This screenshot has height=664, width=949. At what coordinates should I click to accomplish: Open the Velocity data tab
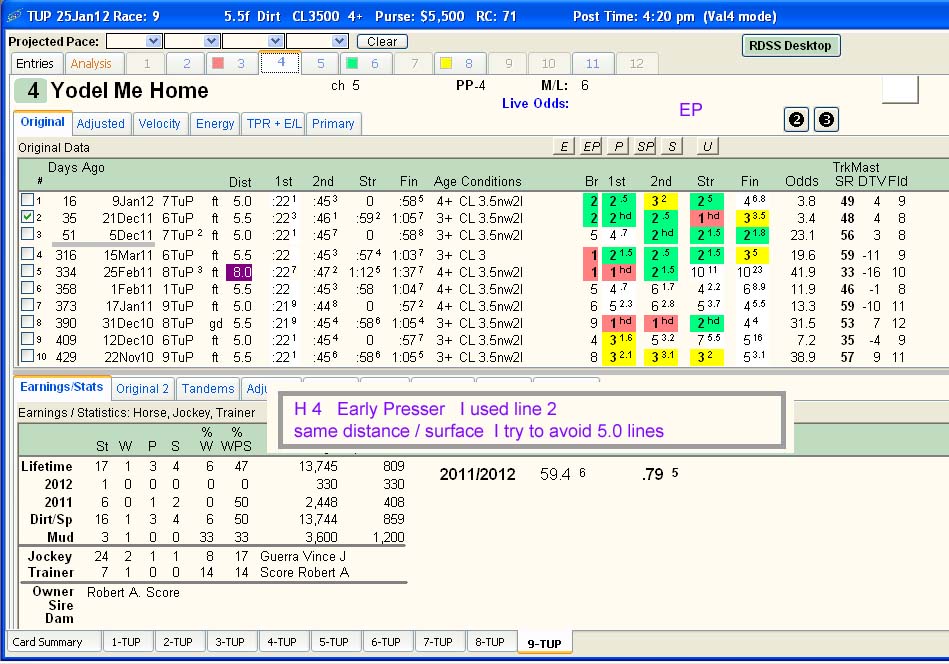pyautogui.click(x=159, y=123)
